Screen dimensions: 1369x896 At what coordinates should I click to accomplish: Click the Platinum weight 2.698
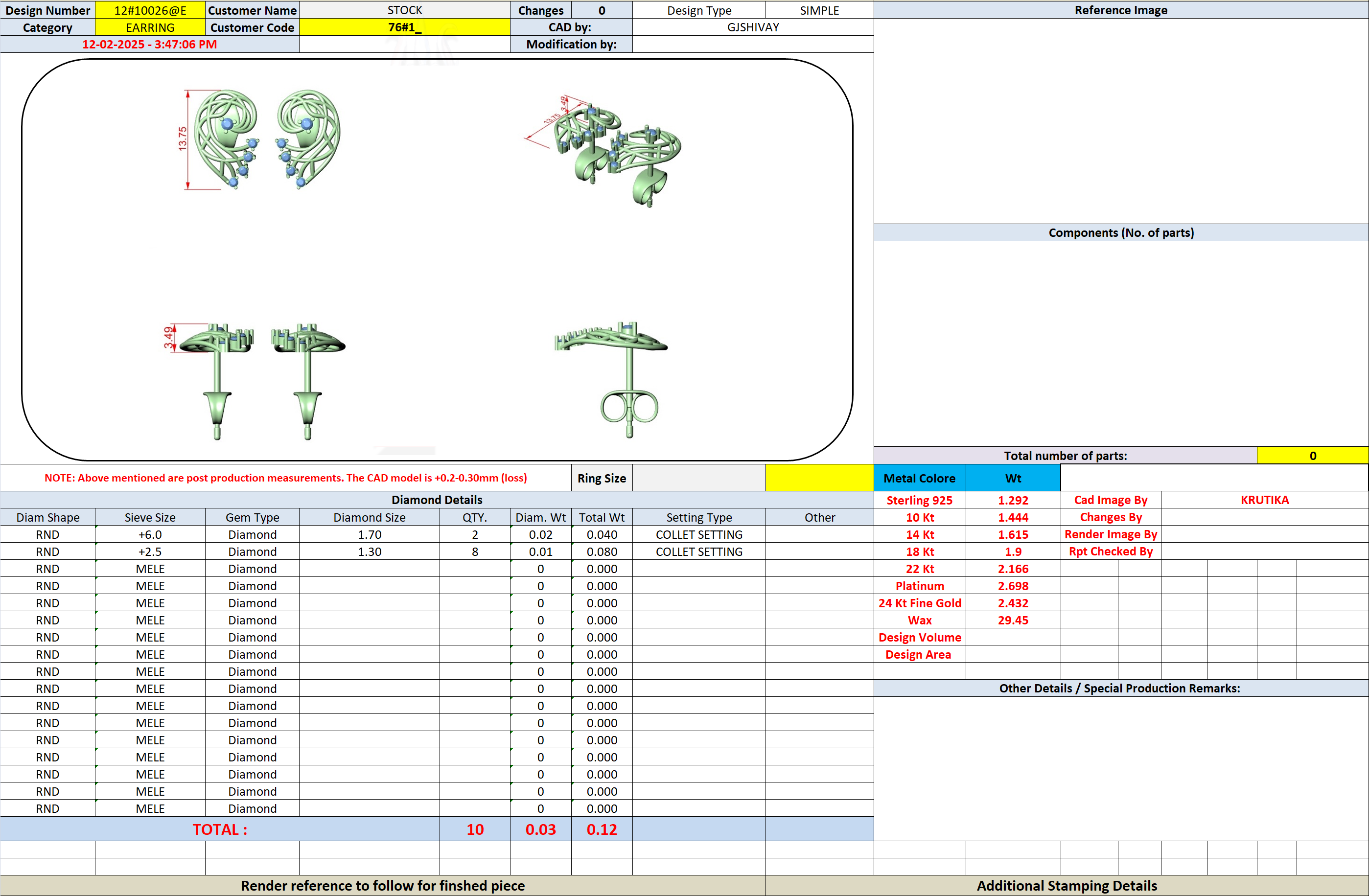[1012, 586]
